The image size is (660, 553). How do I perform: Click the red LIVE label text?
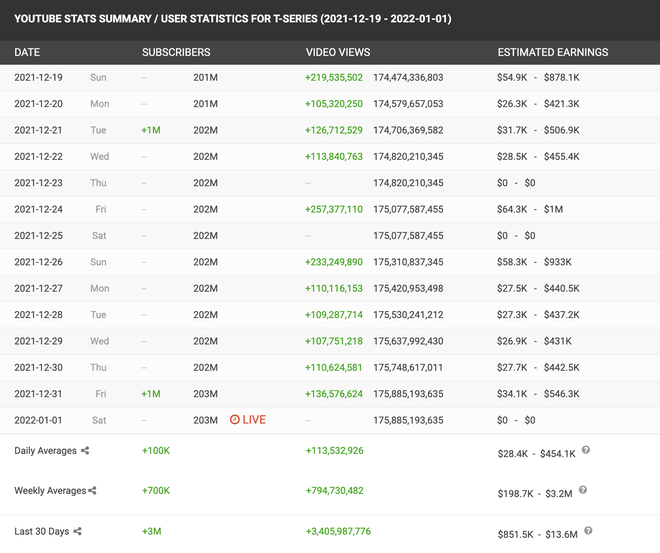coord(254,420)
